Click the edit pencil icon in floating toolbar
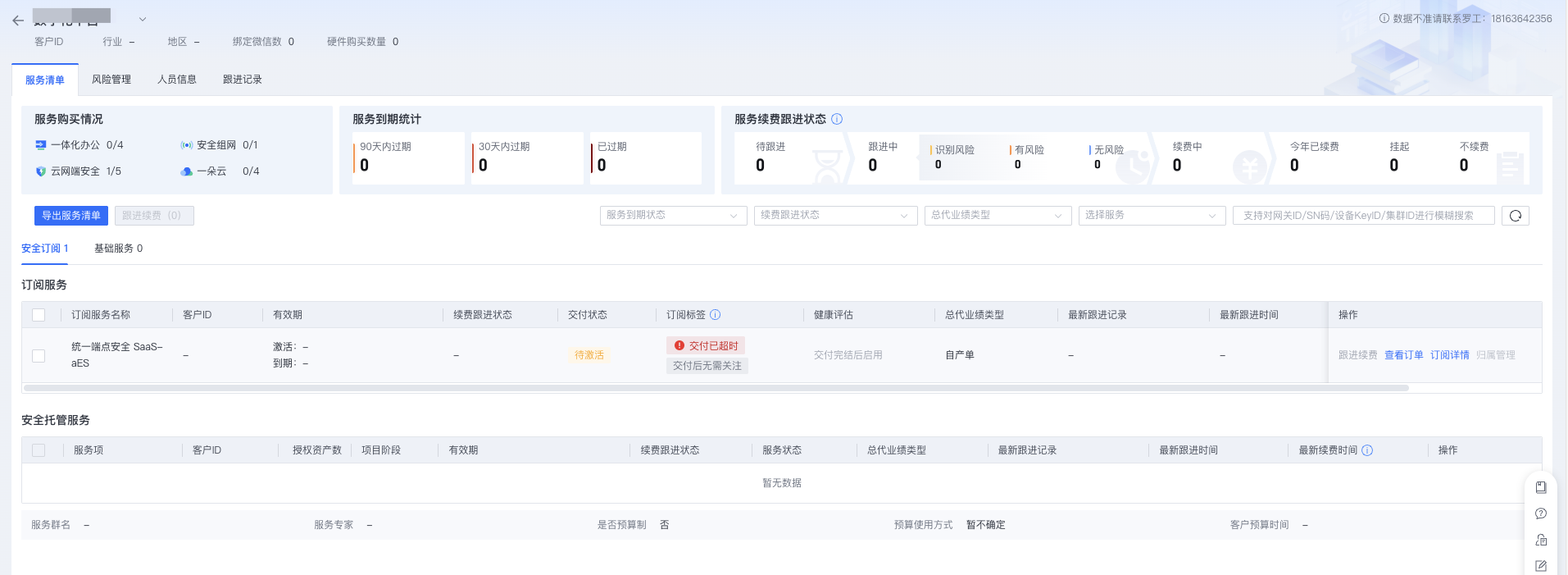Image resolution: width=1568 pixels, height=575 pixels. tap(1540, 566)
